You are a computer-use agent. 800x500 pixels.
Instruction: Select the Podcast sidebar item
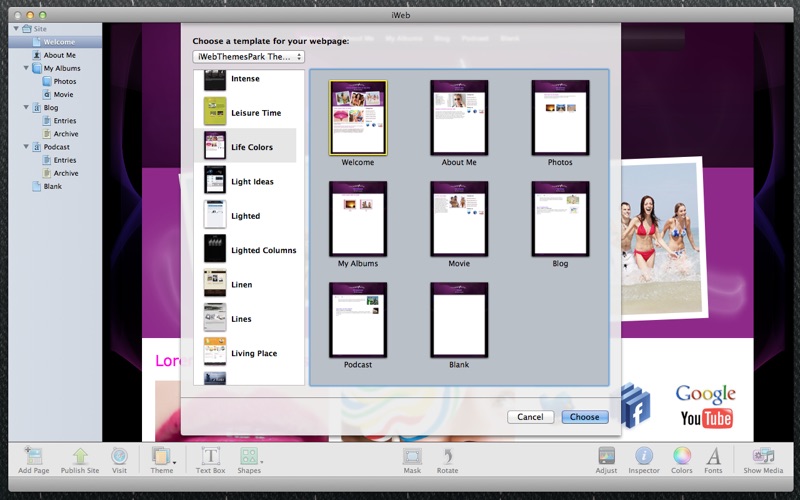pos(55,147)
